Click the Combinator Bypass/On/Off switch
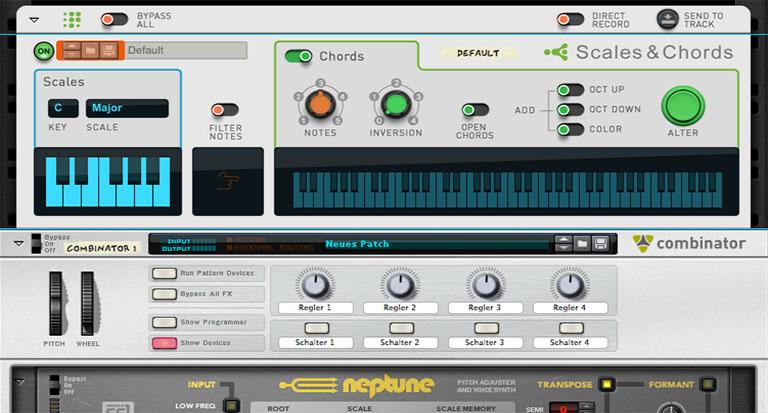 tap(36, 243)
